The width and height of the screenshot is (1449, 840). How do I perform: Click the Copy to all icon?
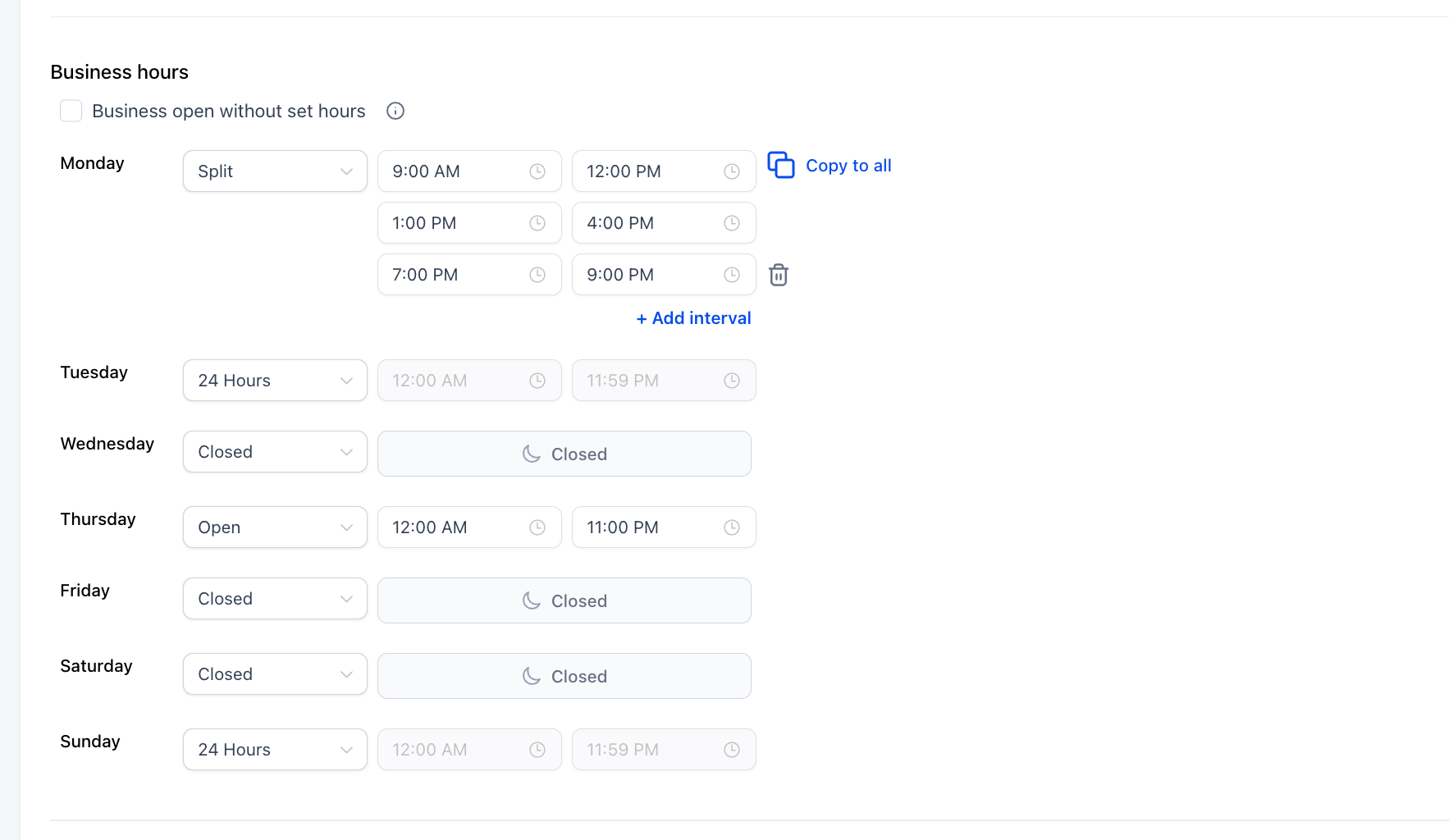tap(780, 165)
